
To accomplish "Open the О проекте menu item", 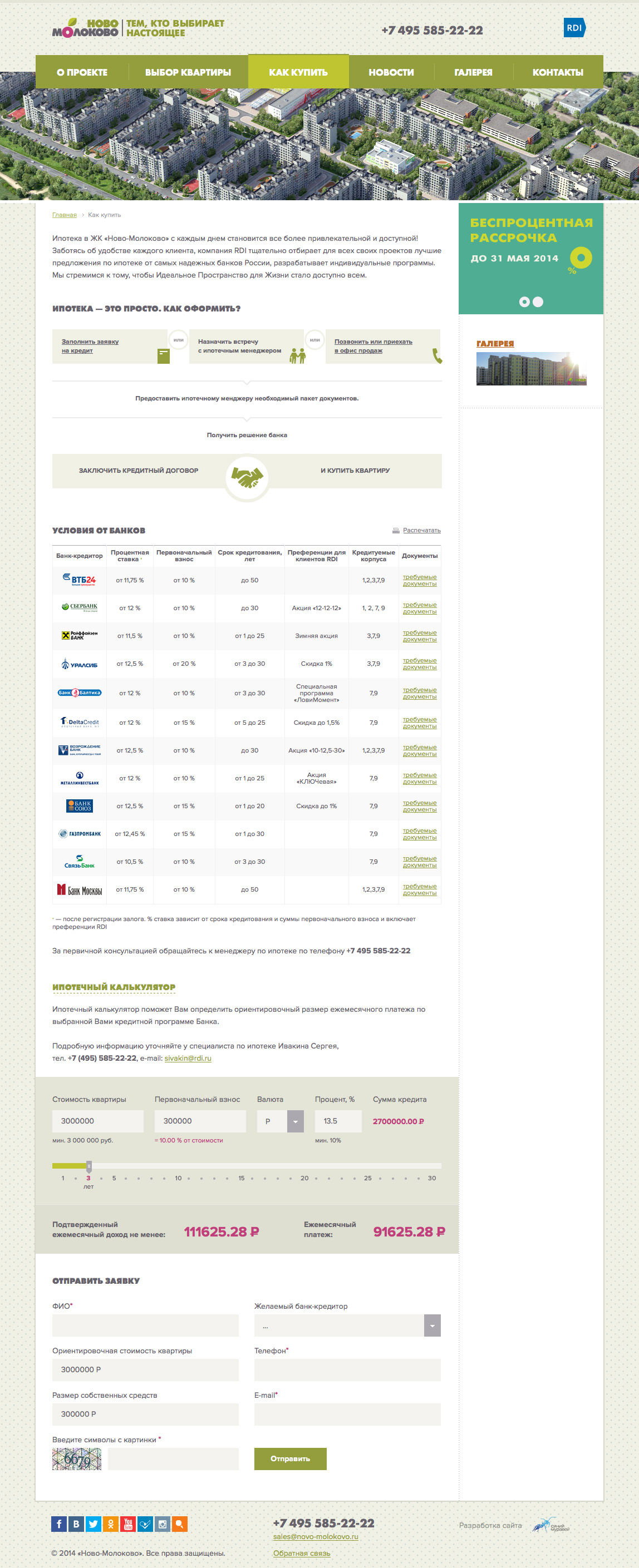I will 82,72.
